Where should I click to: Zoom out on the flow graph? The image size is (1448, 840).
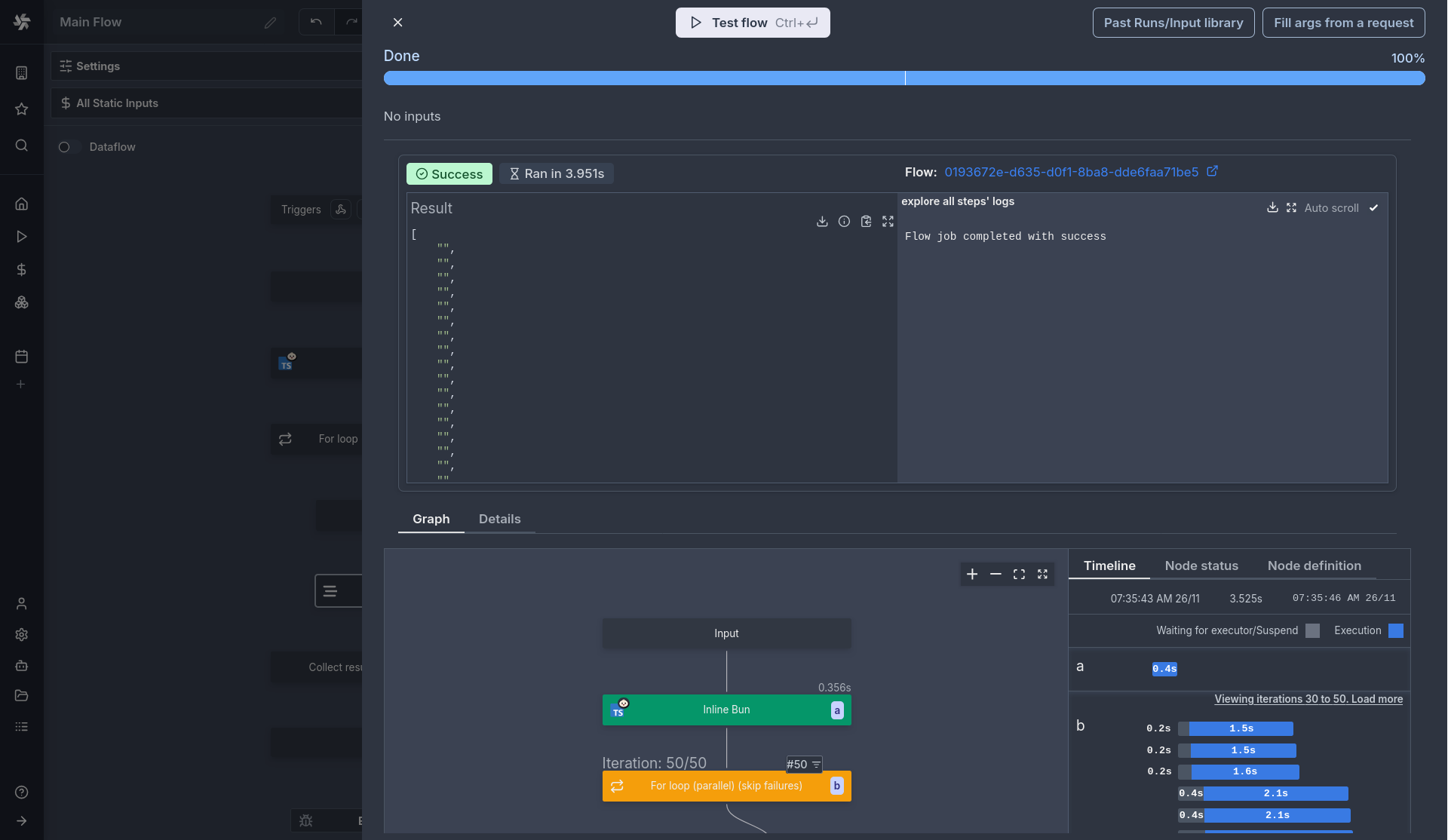tap(995, 575)
